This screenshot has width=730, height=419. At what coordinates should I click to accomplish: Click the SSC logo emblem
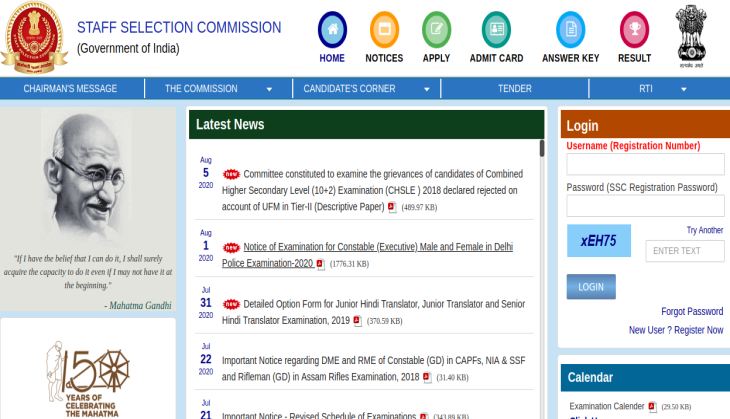pyautogui.click(x=35, y=38)
